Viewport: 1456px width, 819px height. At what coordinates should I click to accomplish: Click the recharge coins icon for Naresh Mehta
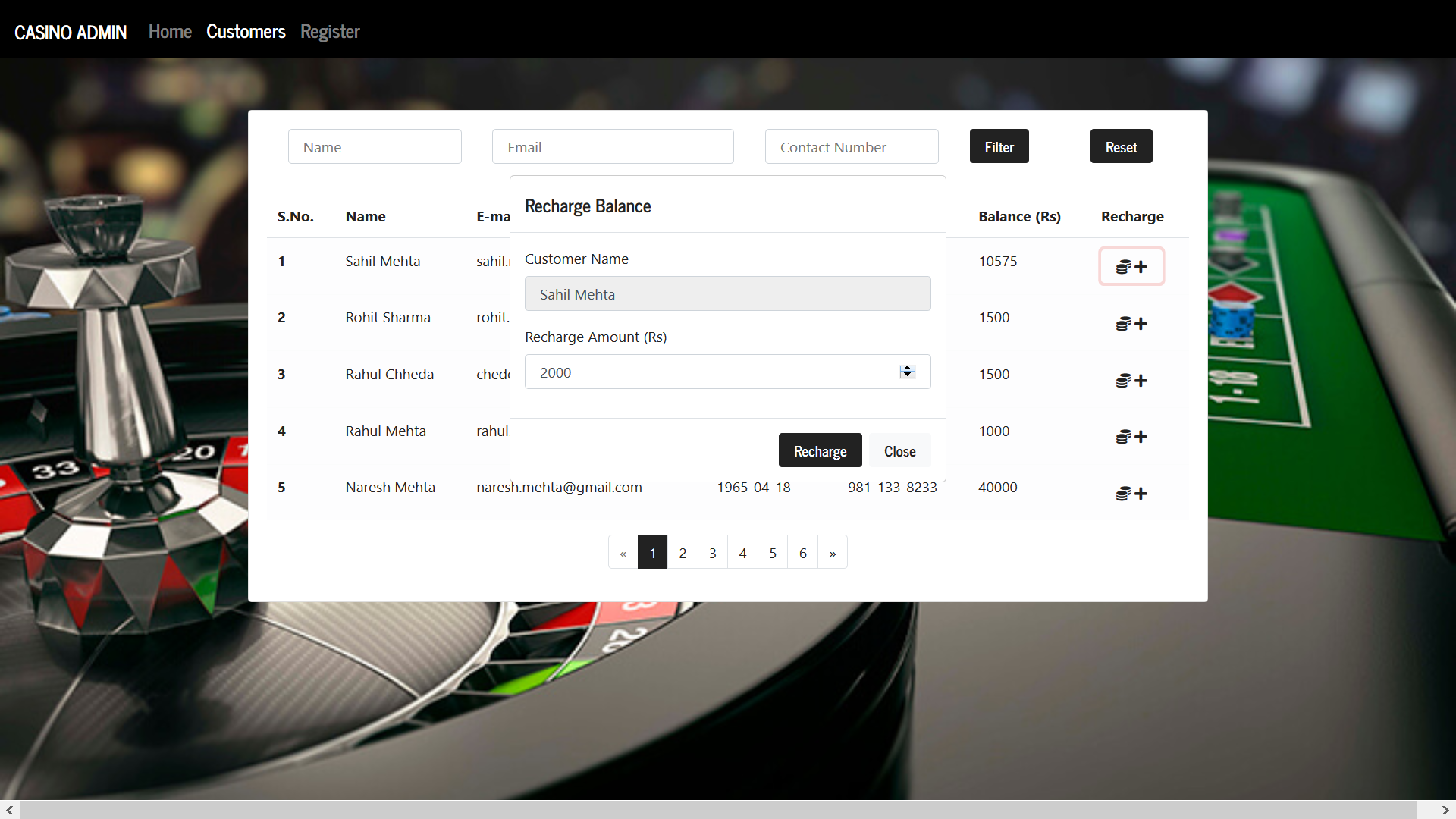[x=1130, y=492]
